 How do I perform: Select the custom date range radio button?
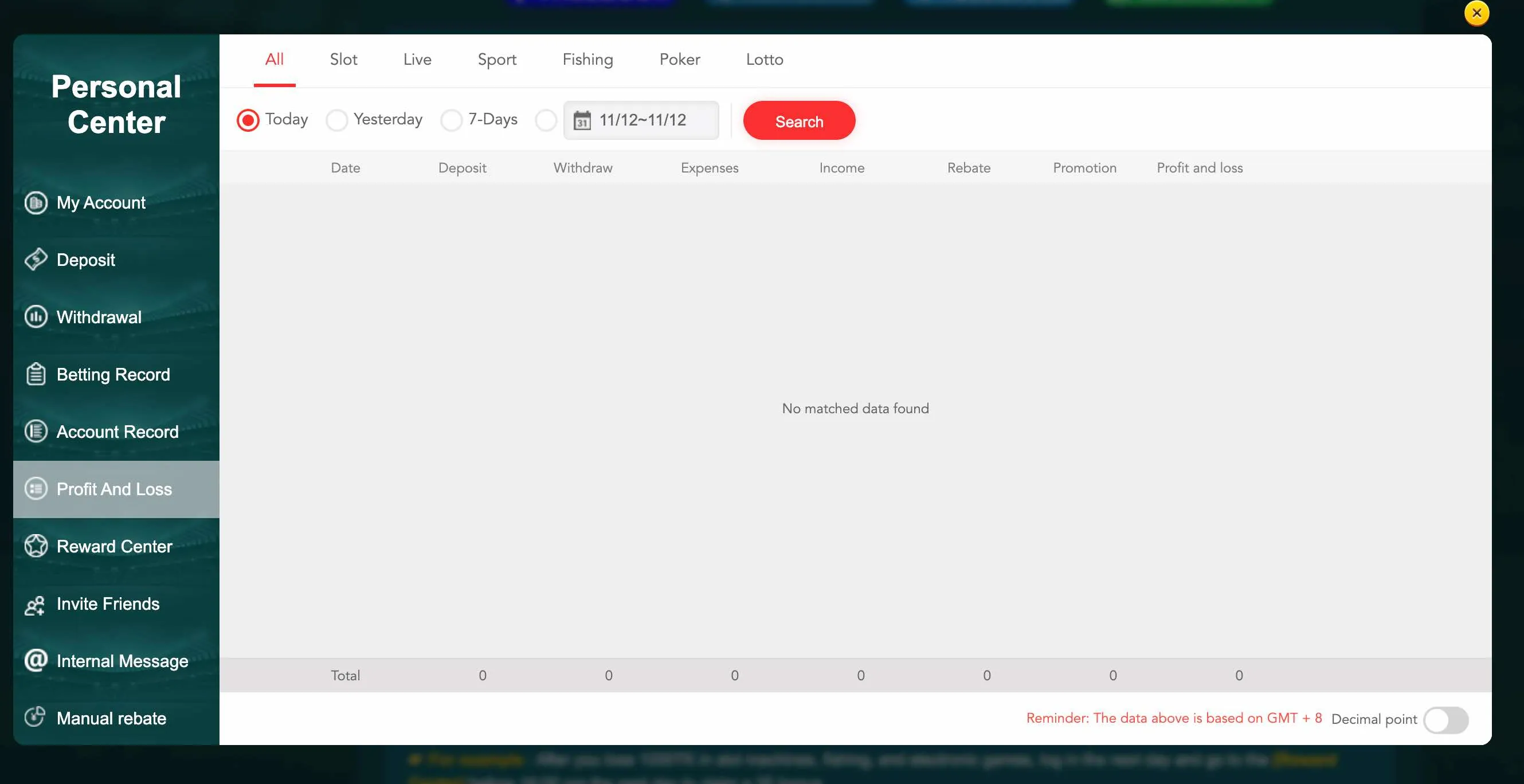click(x=546, y=120)
